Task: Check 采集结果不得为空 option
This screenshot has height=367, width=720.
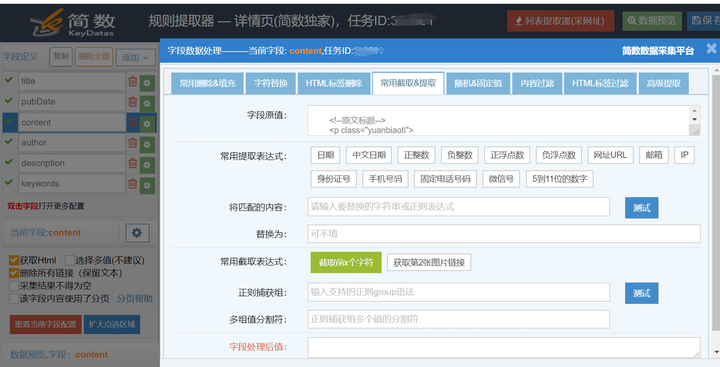Action: [14, 286]
